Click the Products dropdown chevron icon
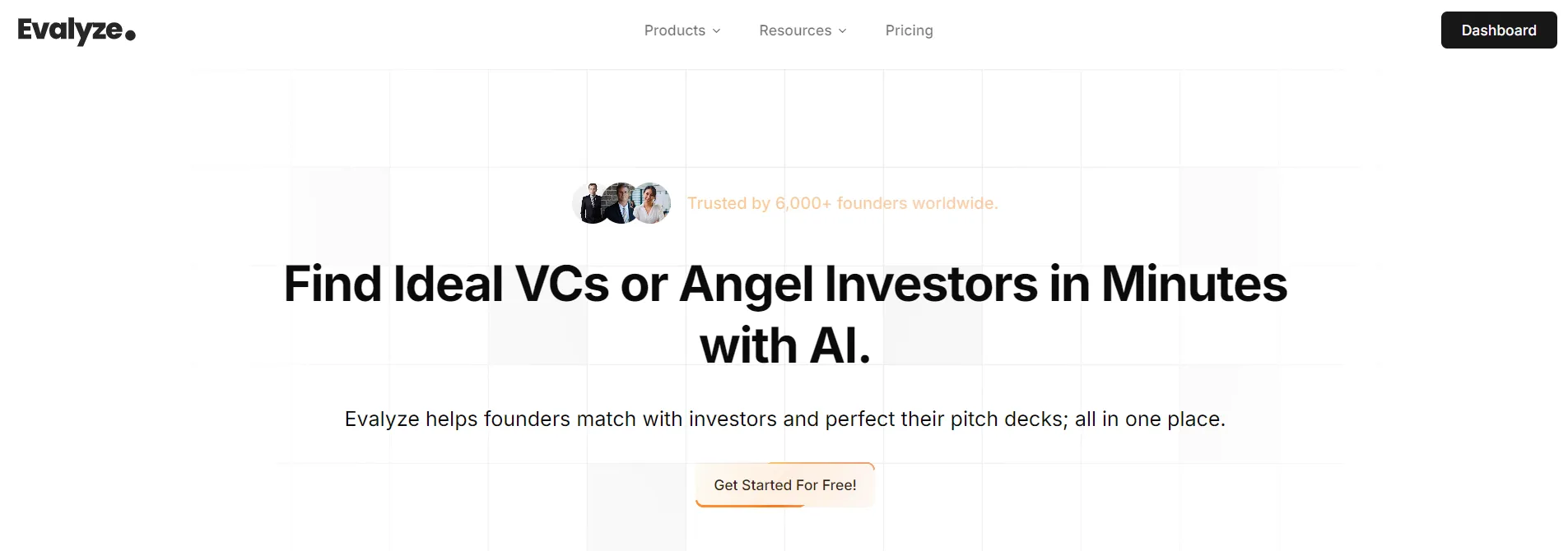The image size is (1568, 551). (715, 30)
